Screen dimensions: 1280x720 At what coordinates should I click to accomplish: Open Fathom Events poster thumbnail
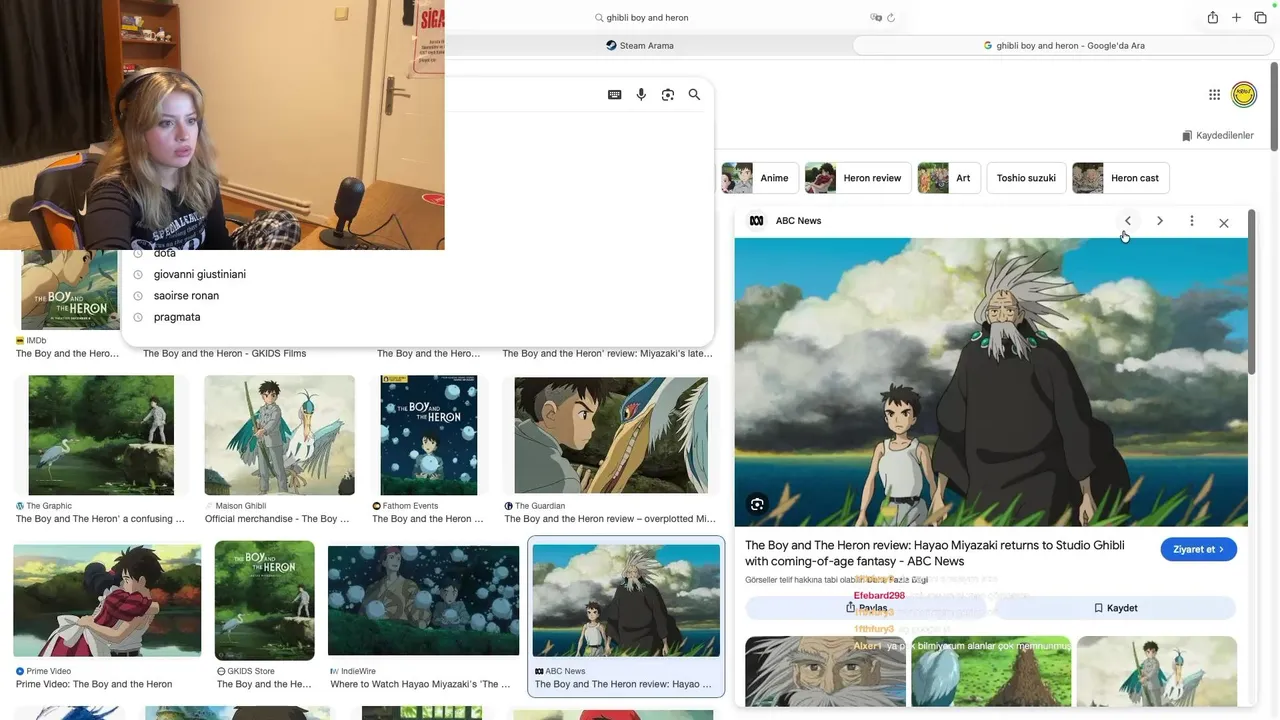point(428,435)
